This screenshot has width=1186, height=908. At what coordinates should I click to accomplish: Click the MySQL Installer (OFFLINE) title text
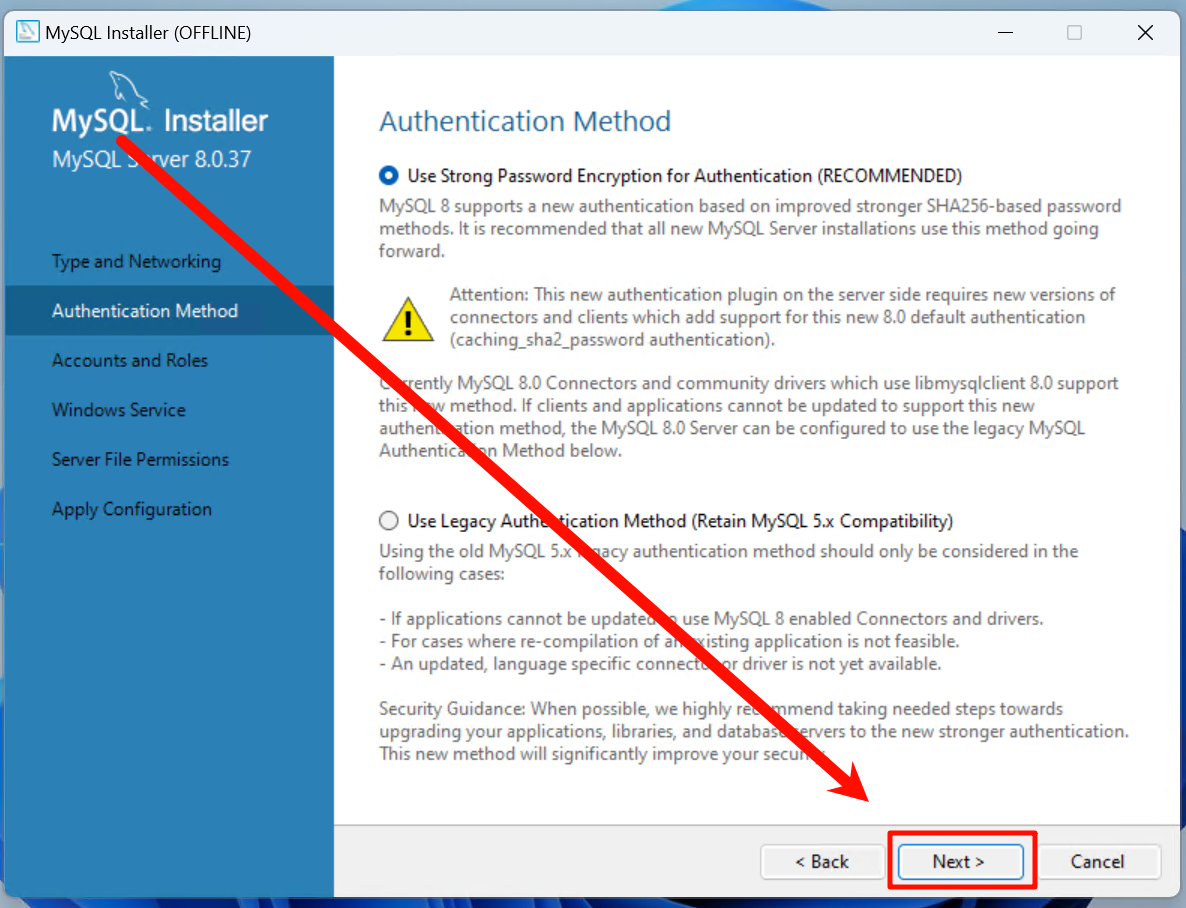(x=148, y=33)
